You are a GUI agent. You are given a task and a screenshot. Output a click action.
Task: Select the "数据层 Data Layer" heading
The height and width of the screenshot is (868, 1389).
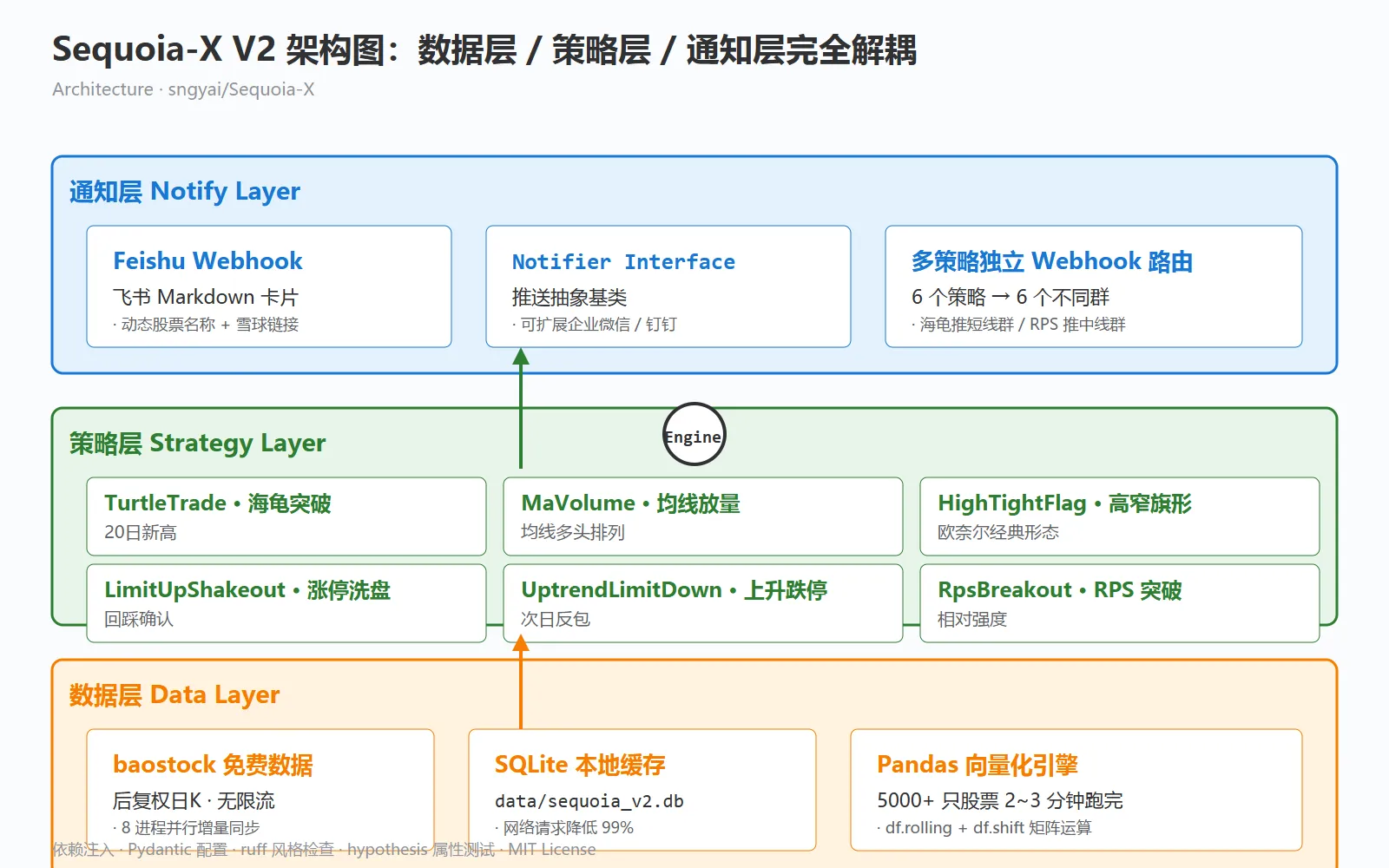174,694
